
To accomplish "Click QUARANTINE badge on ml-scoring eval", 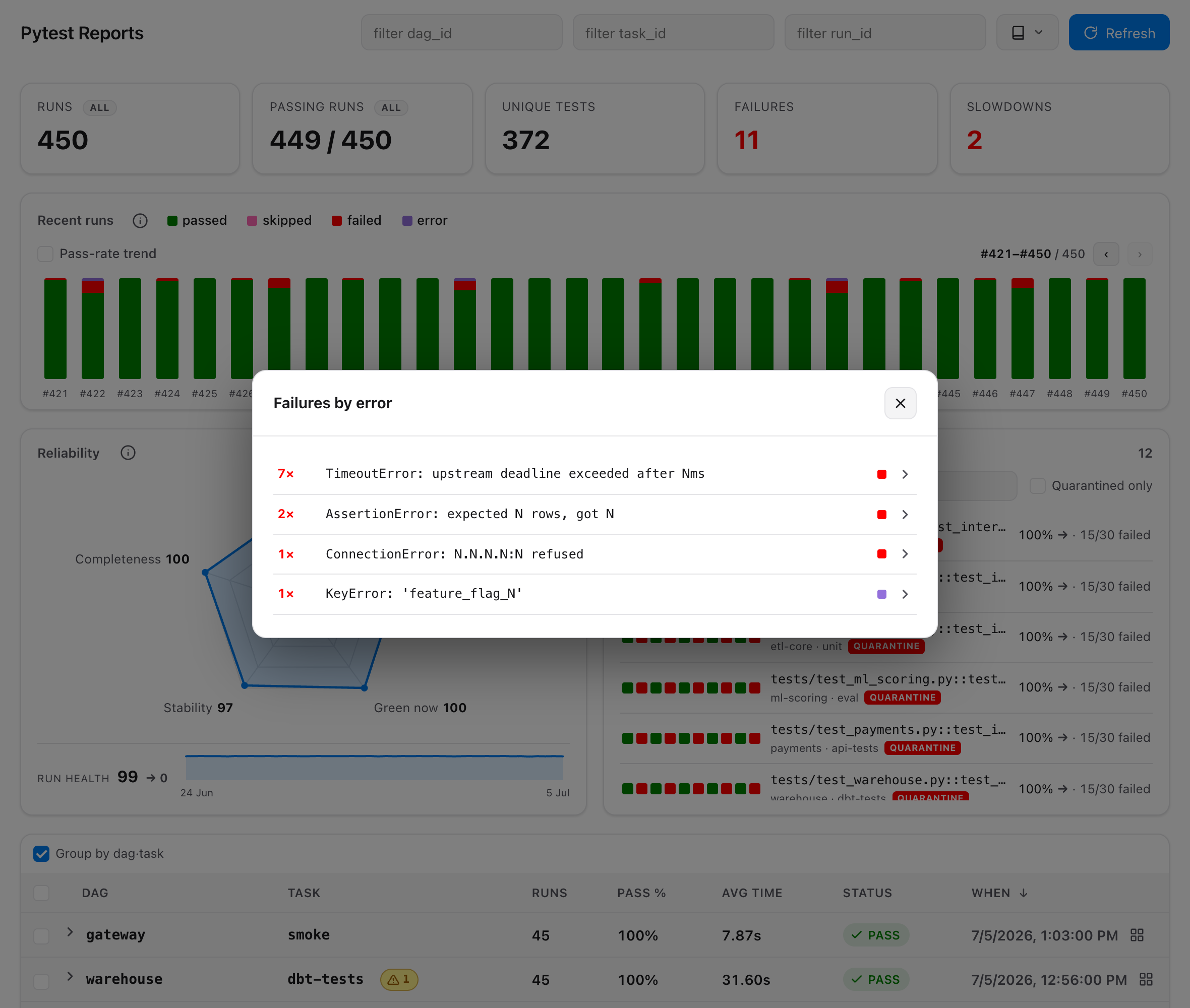I will tap(902, 698).
